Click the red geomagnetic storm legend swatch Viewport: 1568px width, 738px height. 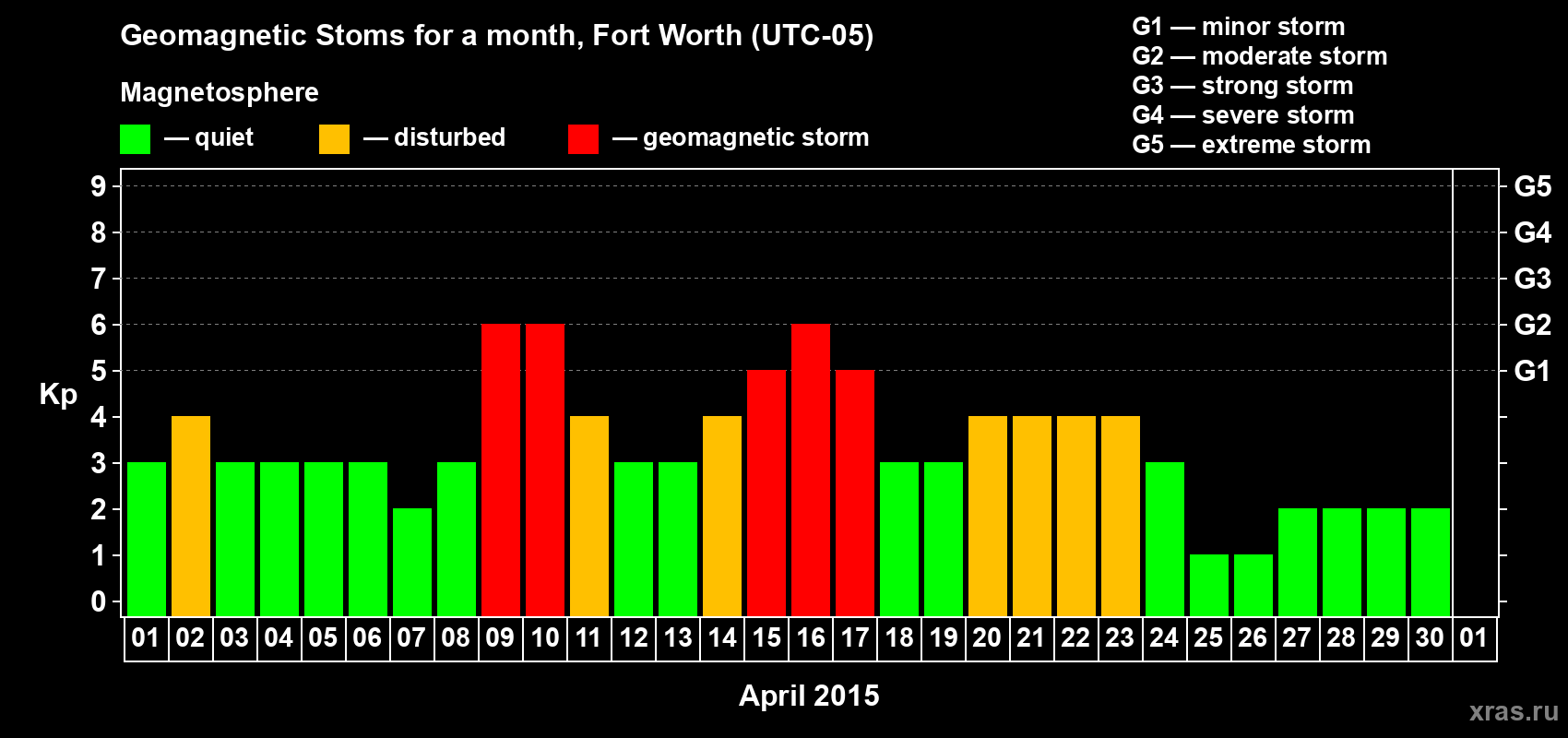pos(583,139)
